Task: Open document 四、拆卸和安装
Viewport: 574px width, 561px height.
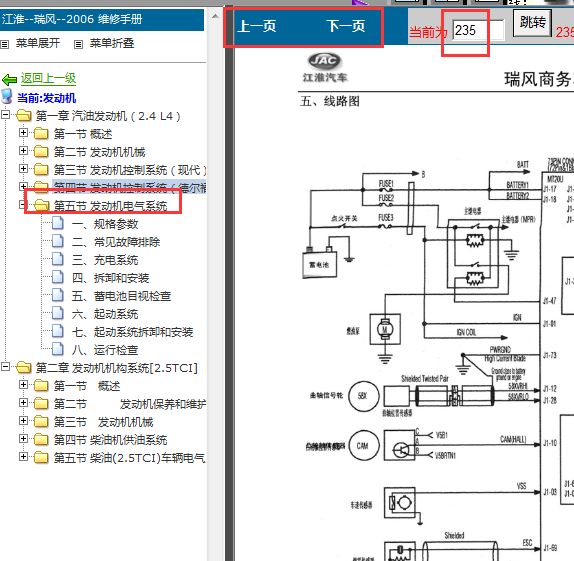Action: (x=110, y=278)
